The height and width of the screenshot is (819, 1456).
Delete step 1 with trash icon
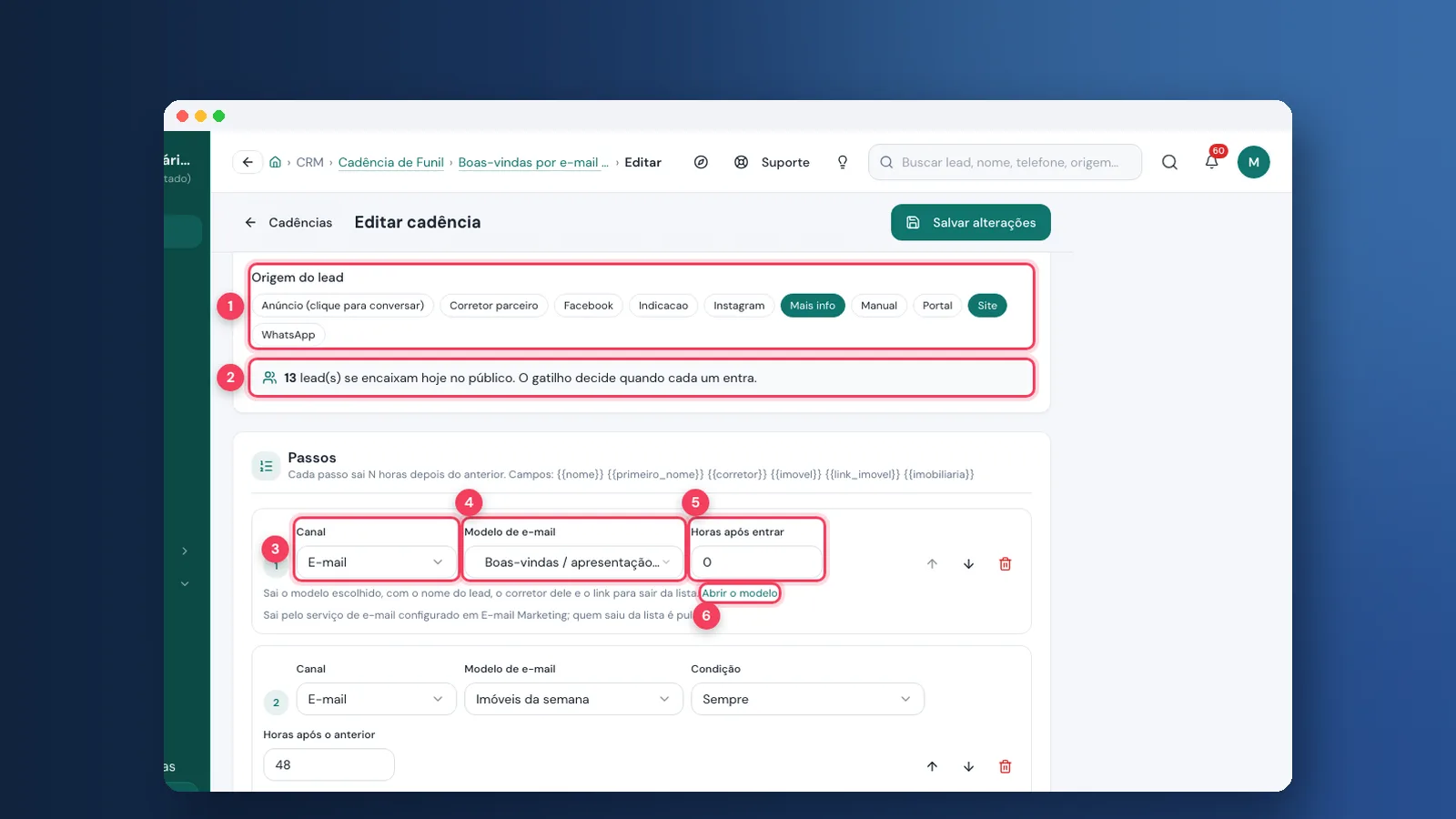click(1006, 564)
